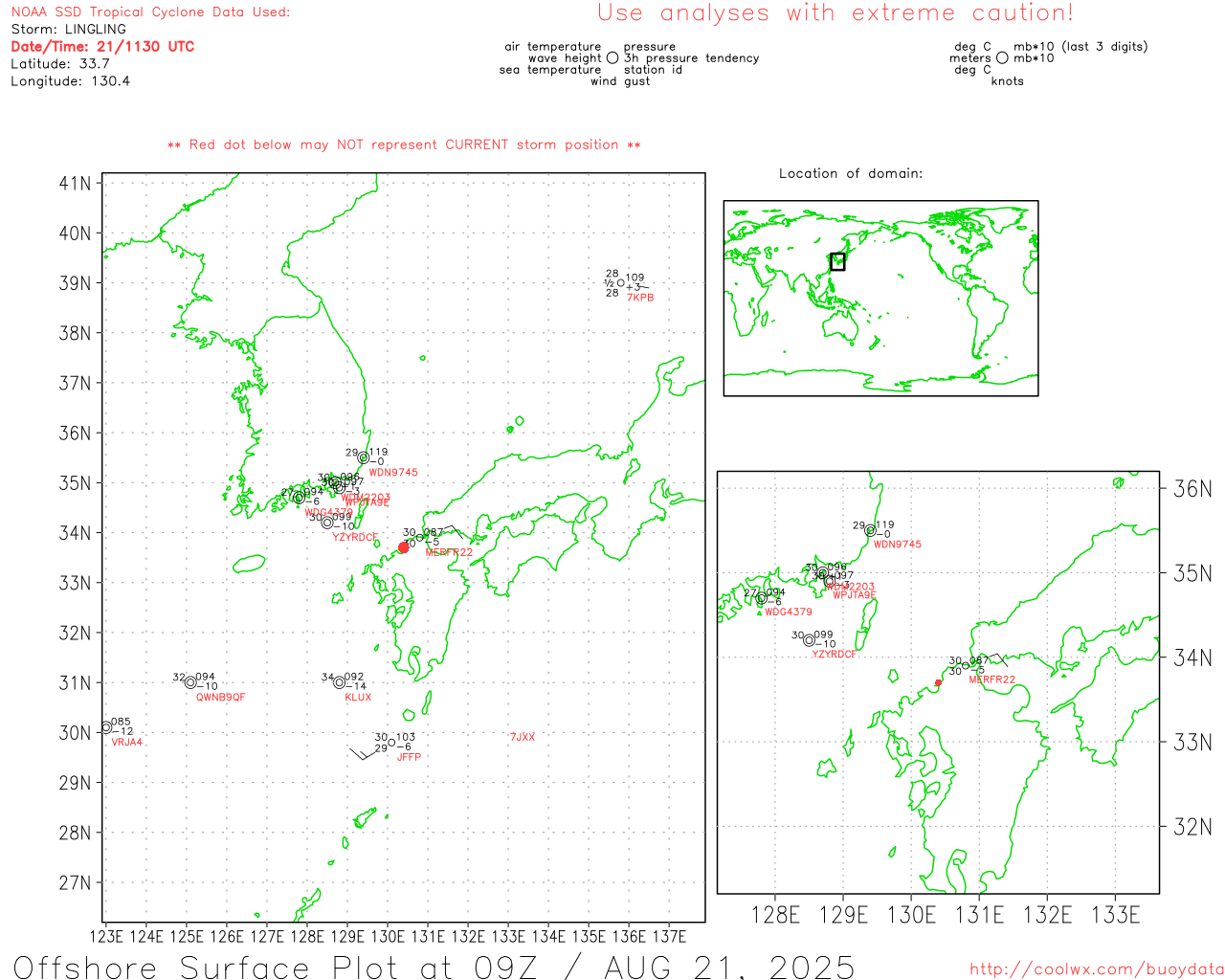Click the station circle above JFFP label
This screenshot has height=980, width=1225.
[391, 743]
